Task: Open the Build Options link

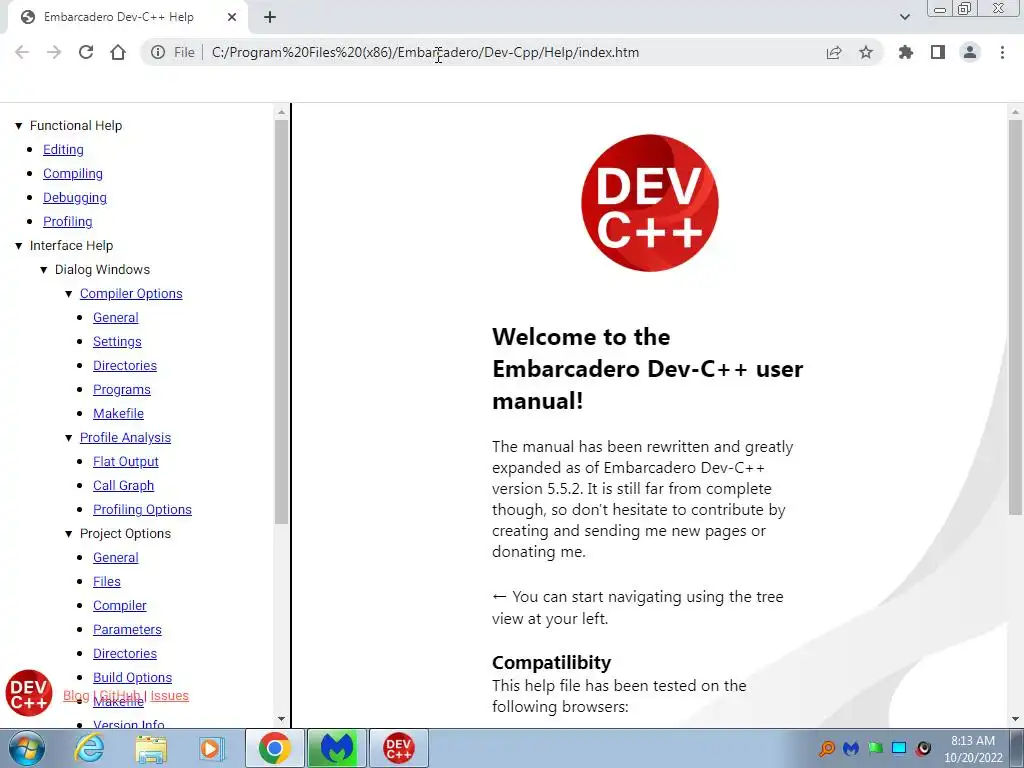Action: [x=133, y=678]
